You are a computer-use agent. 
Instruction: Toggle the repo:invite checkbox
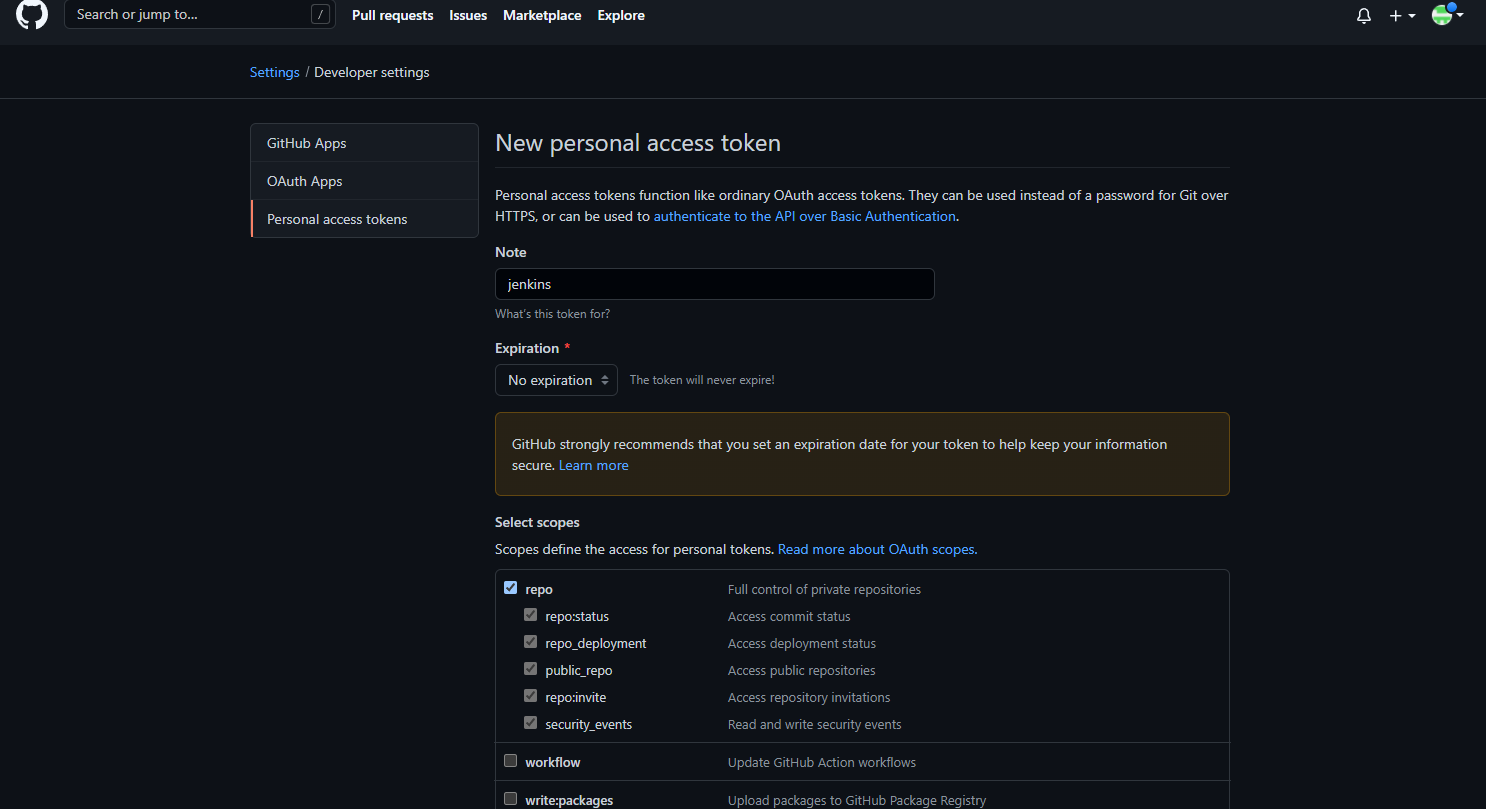[531, 696]
